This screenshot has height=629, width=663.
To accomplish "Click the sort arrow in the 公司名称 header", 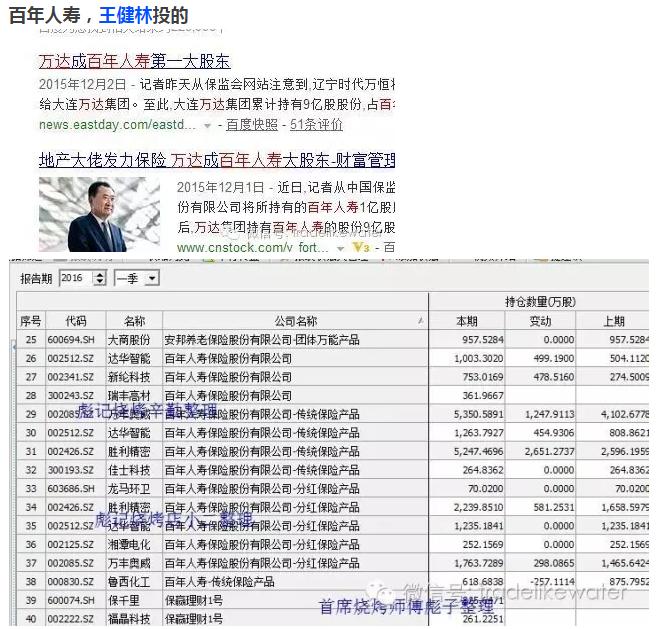I will coord(421,320).
